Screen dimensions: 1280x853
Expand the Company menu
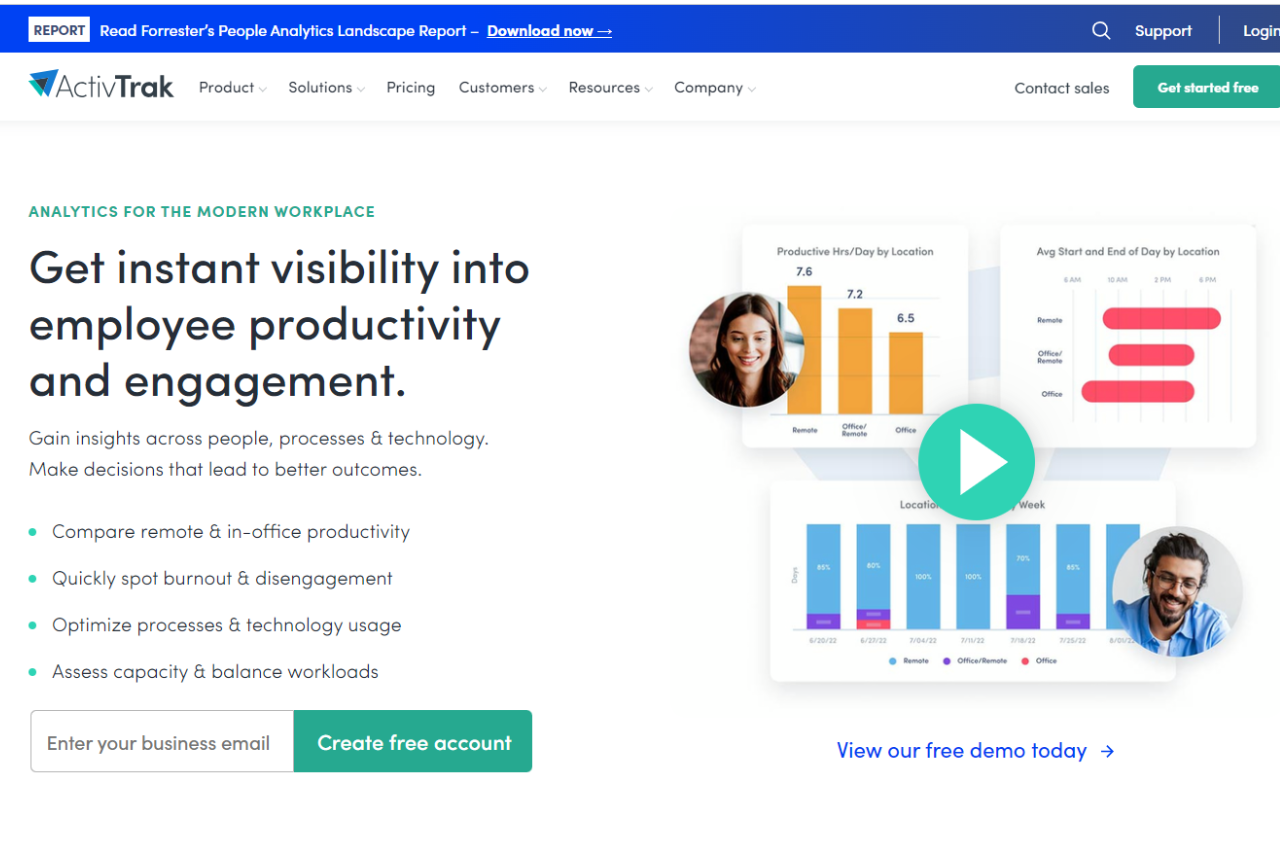714,88
